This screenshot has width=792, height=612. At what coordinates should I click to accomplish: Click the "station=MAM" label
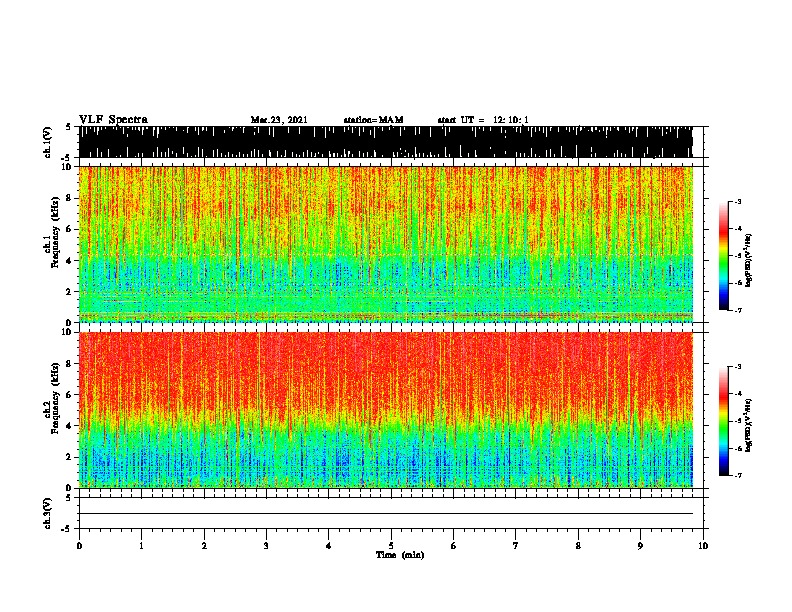pyautogui.click(x=373, y=120)
